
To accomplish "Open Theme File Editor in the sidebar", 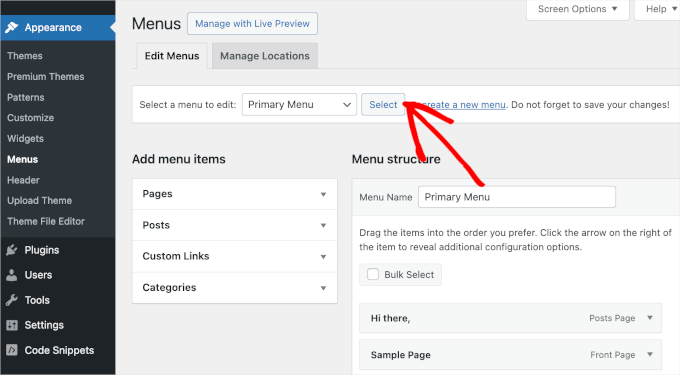I will pos(46,222).
